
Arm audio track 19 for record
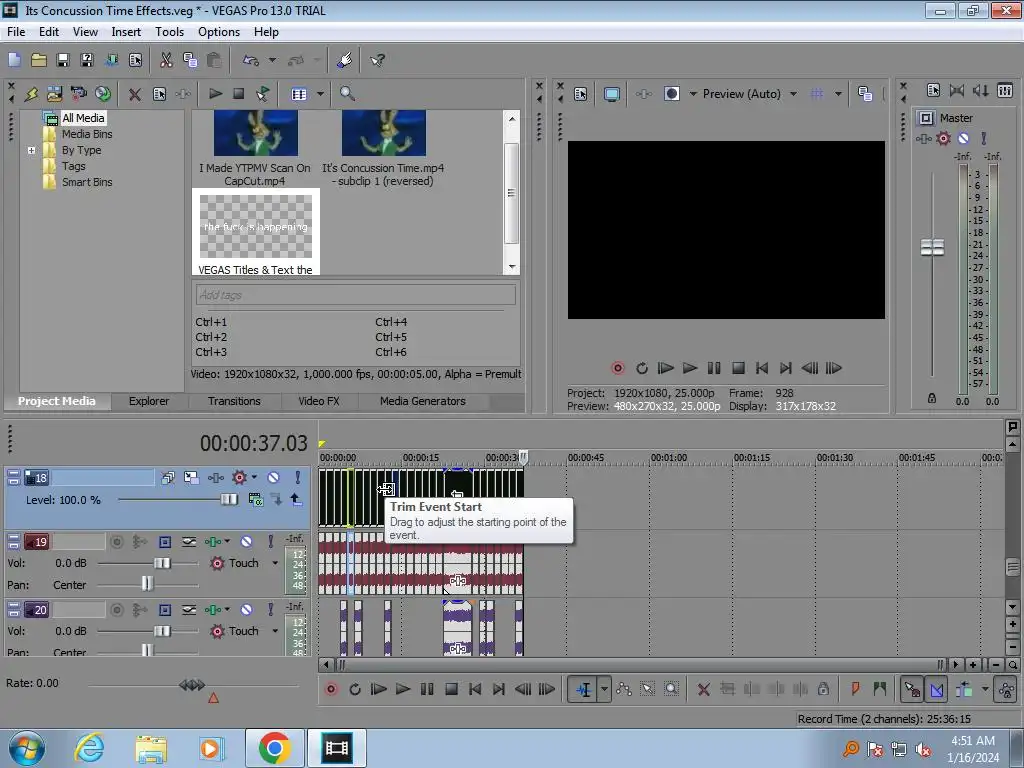[x=116, y=541]
